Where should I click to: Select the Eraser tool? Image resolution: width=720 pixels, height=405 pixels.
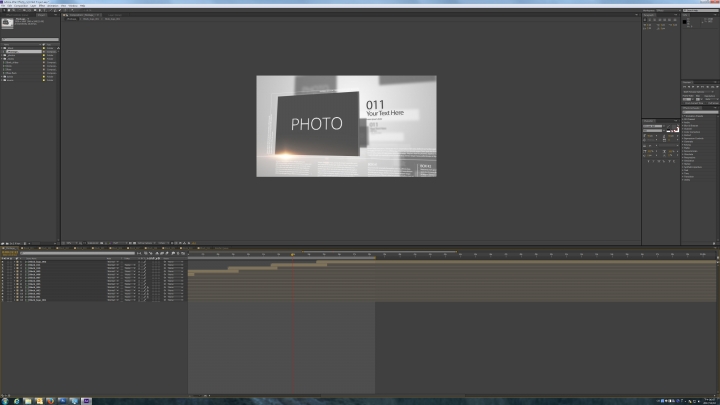pyautogui.click(x=60, y=10)
